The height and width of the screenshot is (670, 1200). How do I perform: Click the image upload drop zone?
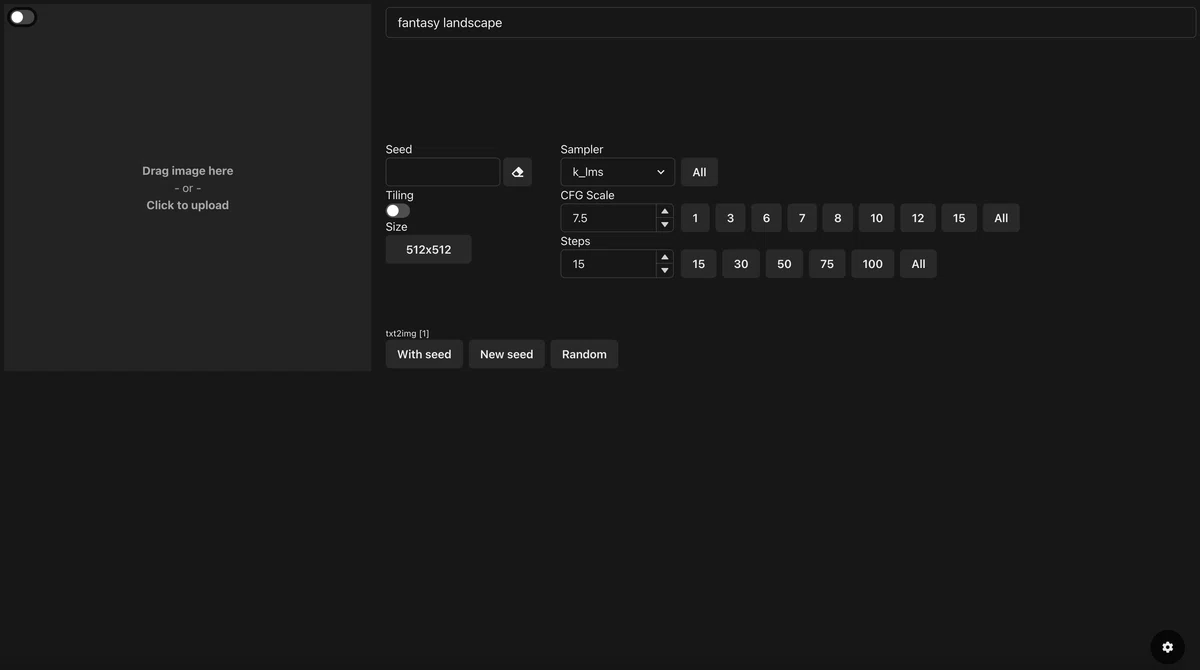188,188
